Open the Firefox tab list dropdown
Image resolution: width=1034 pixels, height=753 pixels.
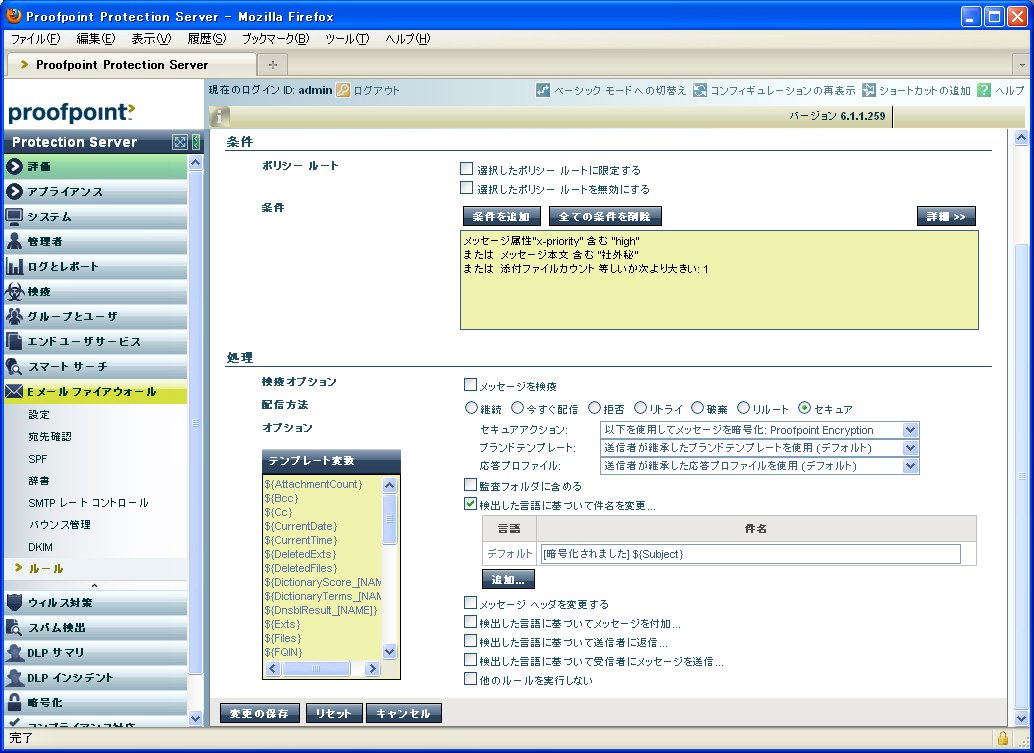click(1022, 65)
